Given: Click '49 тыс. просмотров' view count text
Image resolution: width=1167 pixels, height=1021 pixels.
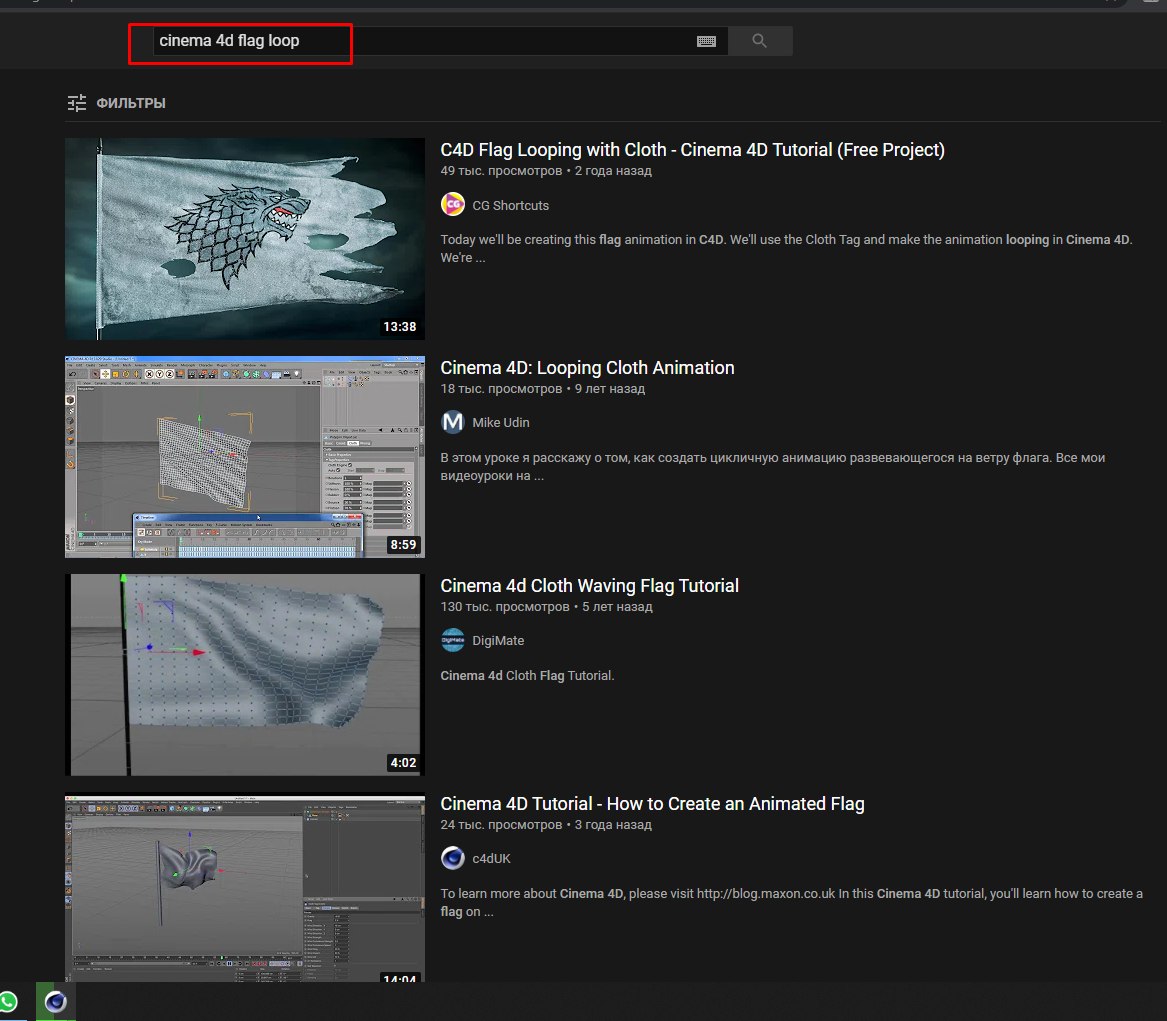Looking at the screenshot, I should 501,170.
